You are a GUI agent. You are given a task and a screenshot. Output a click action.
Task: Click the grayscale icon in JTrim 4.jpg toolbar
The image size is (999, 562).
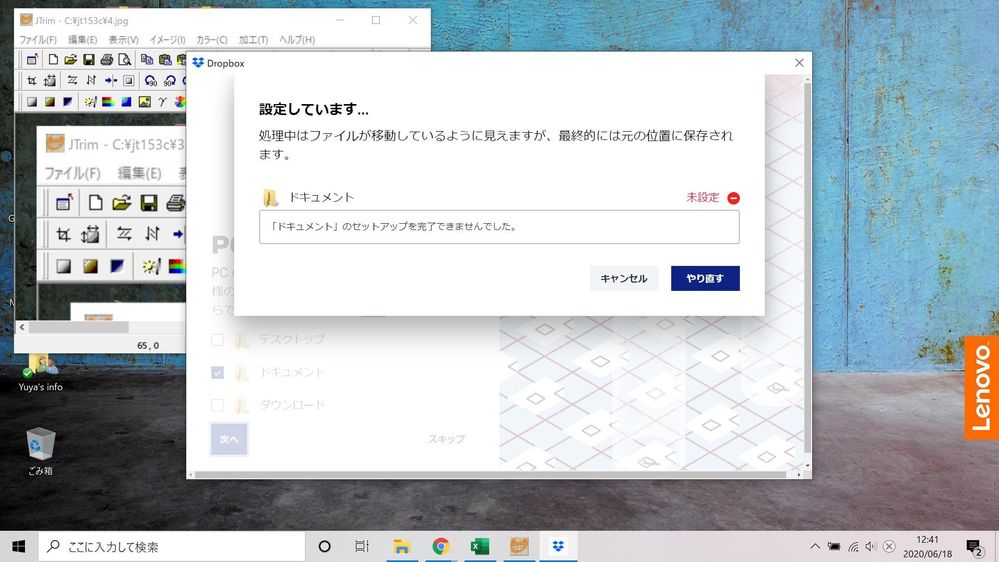[x=31, y=101]
